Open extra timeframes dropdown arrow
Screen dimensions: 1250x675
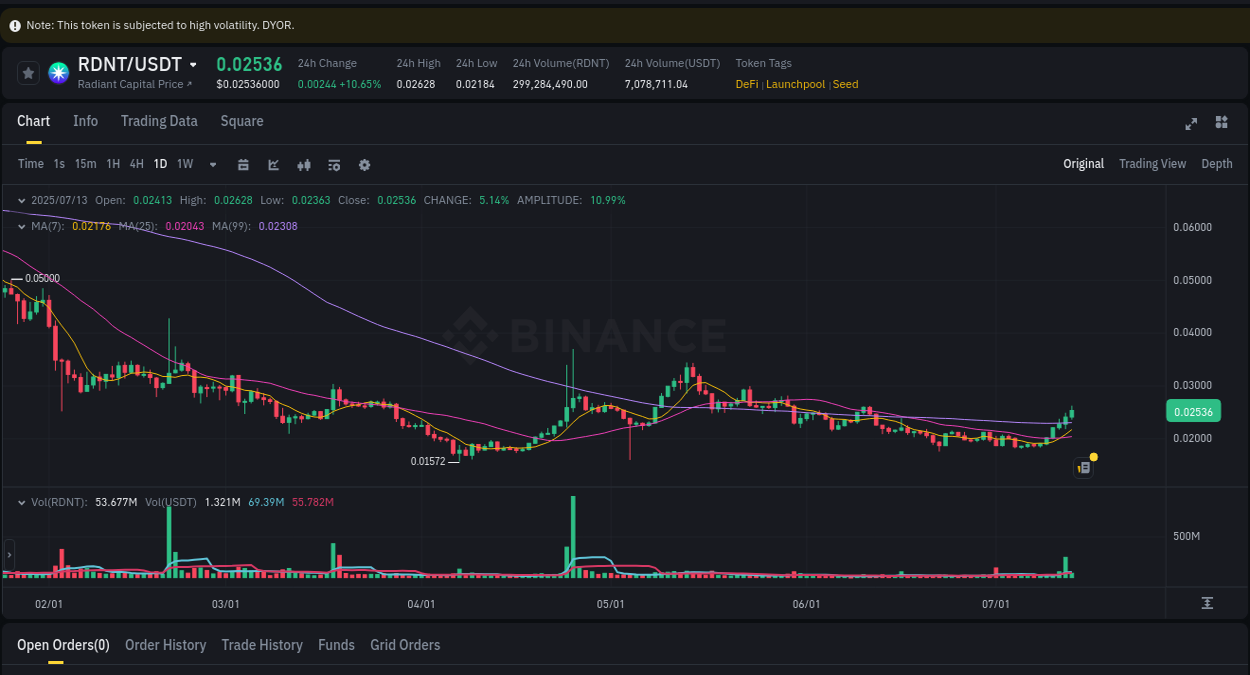click(212, 164)
